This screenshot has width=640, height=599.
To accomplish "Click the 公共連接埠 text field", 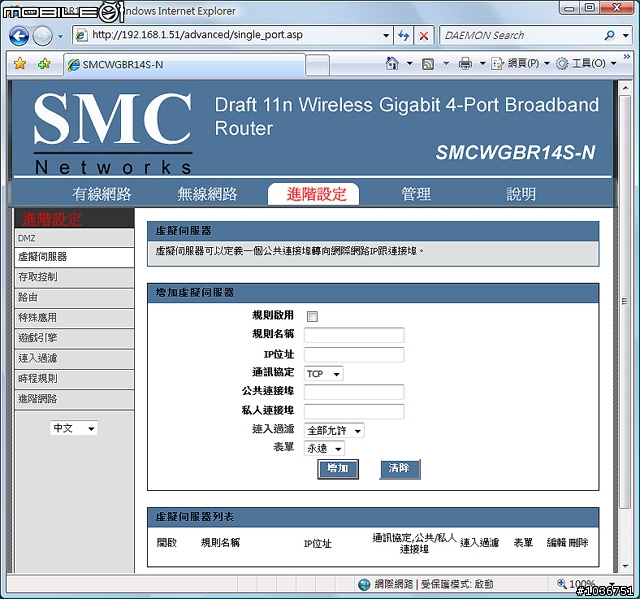I will pos(354,391).
